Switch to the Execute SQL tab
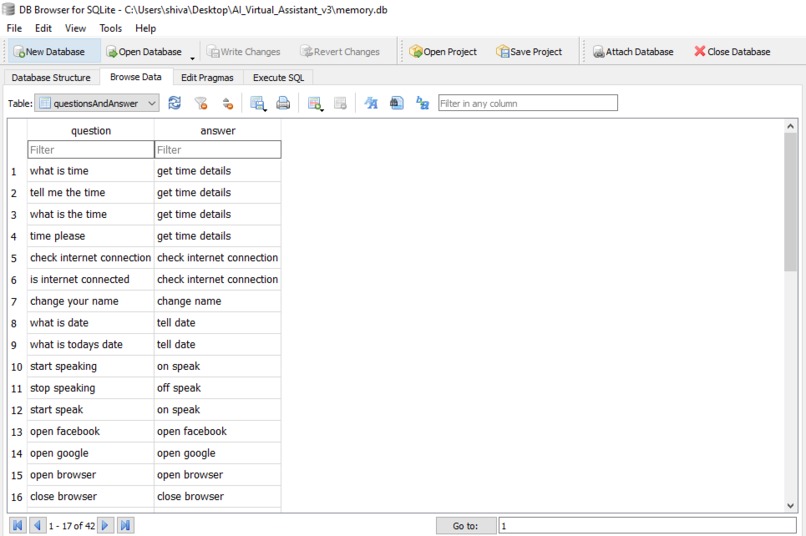 pyautogui.click(x=278, y=78)
